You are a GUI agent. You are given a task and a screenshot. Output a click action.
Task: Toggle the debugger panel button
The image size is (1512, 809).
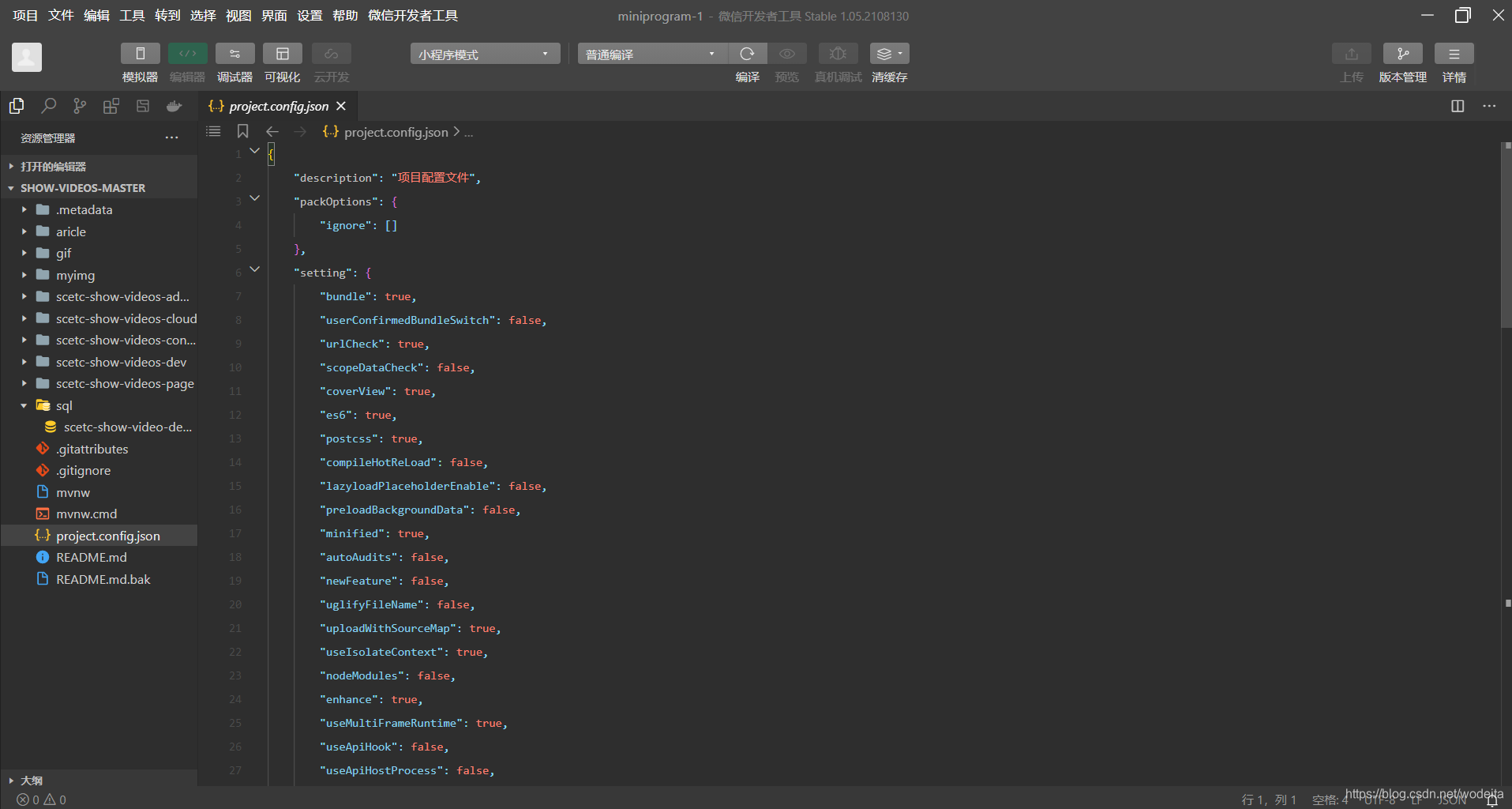click(234, 54)
